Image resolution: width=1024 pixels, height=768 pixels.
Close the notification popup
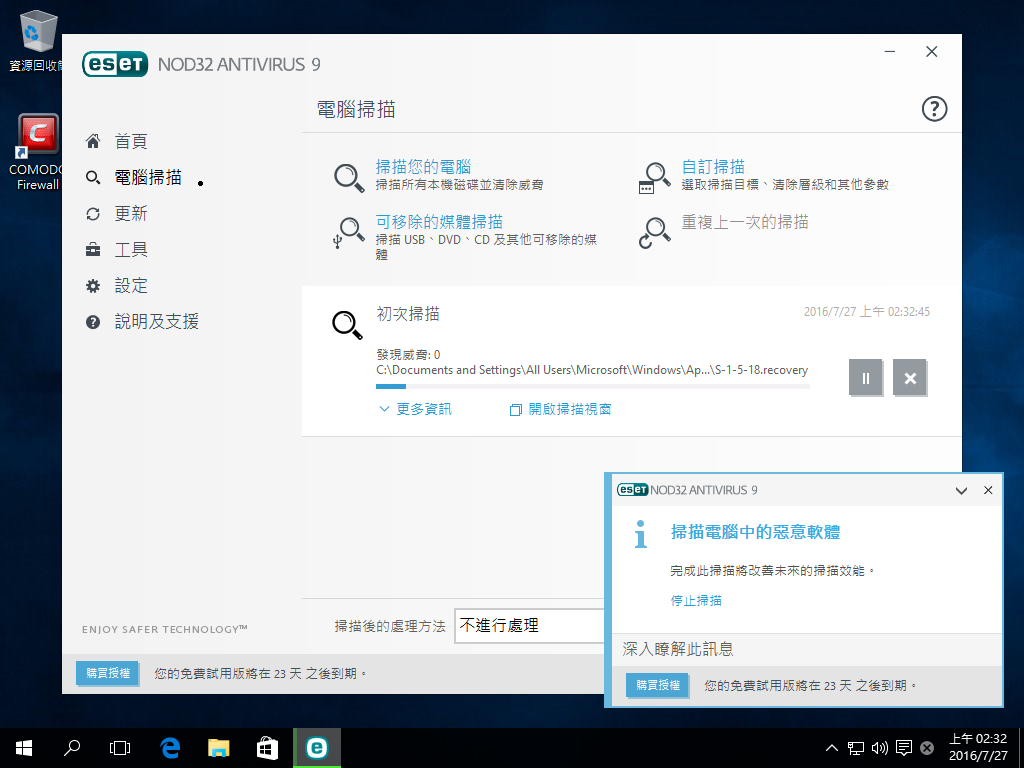(988, 490)
